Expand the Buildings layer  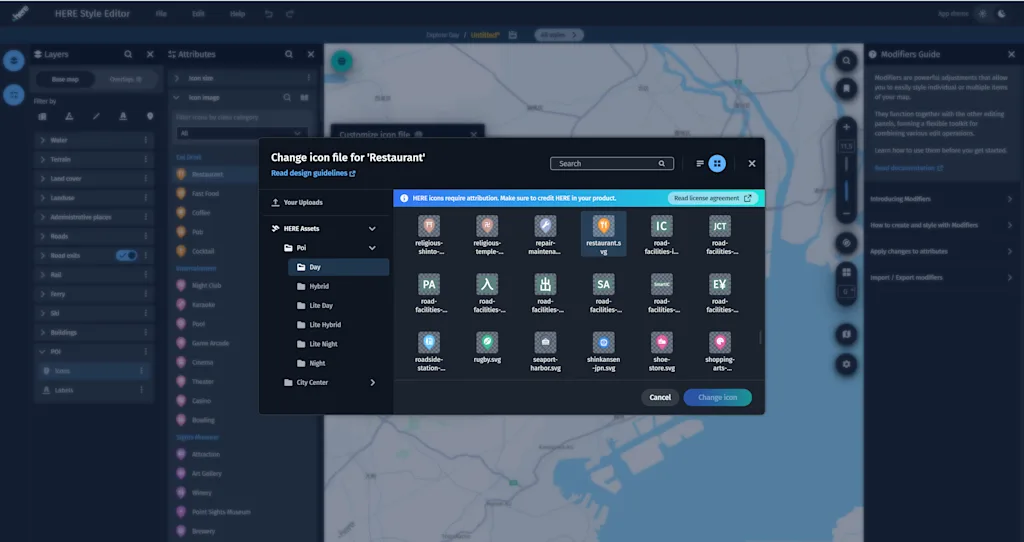(x=42, y=332)
